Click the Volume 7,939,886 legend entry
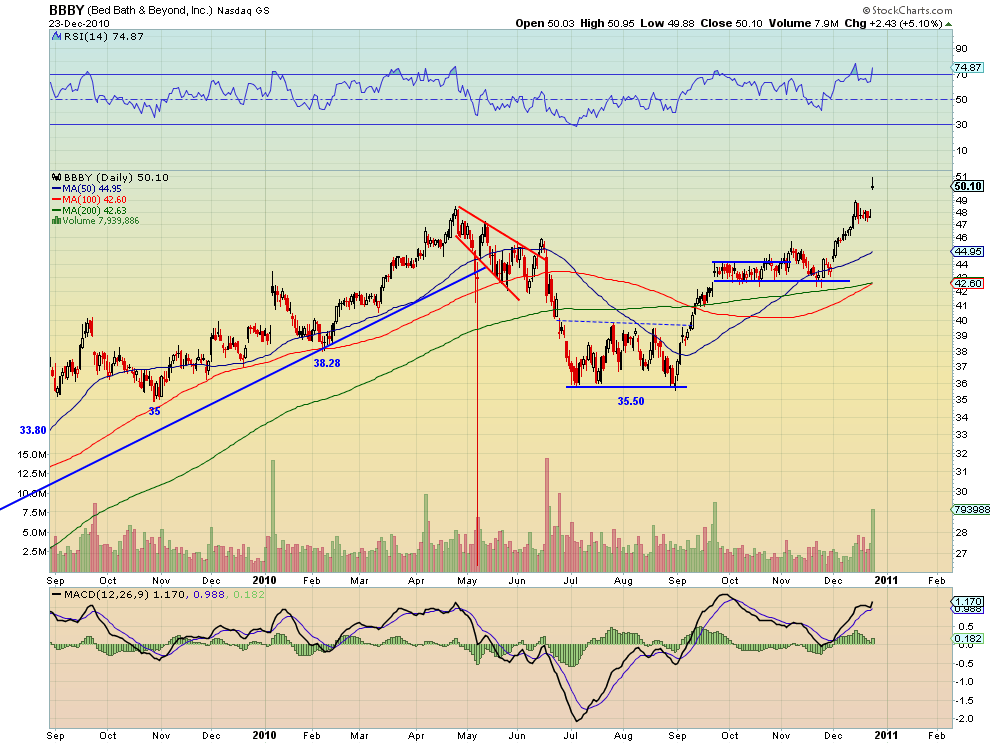 click(101, 221)
